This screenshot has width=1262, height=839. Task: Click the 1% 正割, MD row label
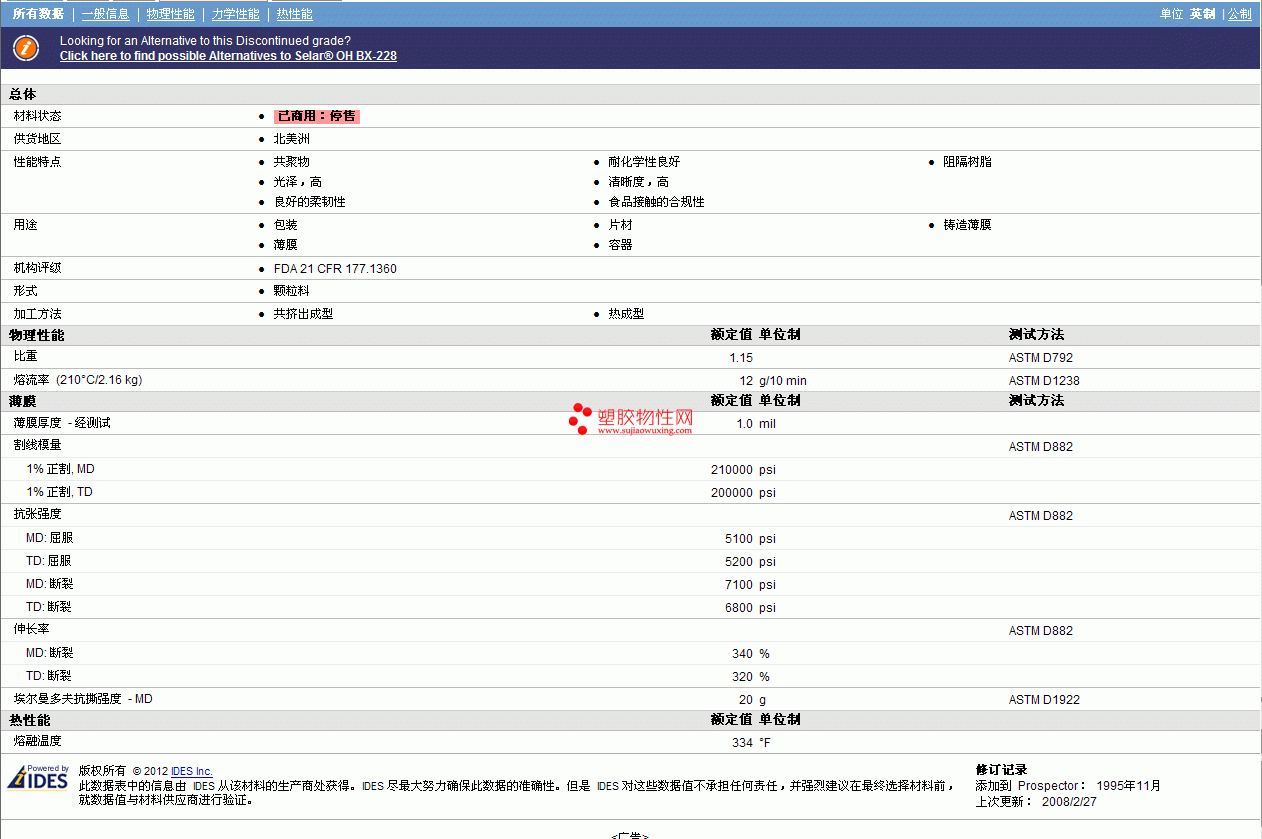click(61, 469)
